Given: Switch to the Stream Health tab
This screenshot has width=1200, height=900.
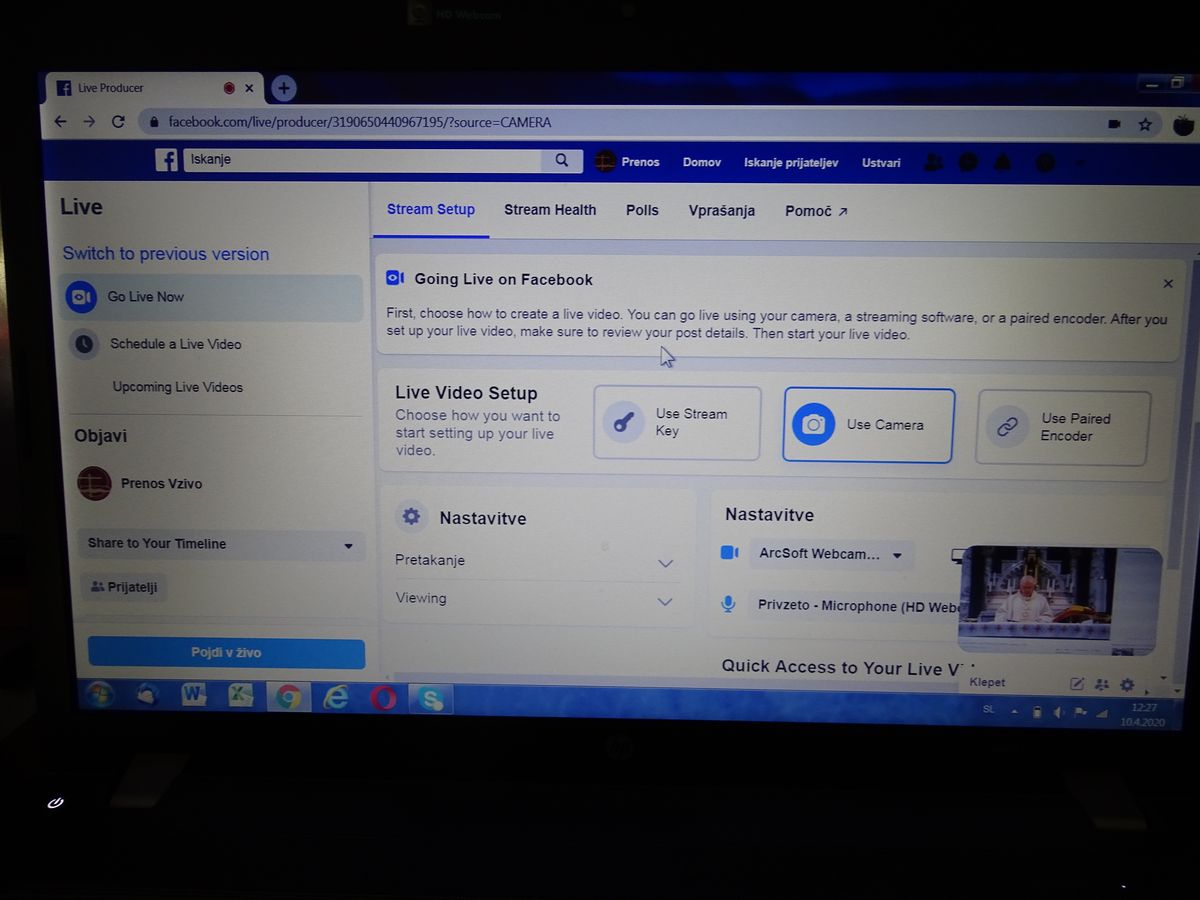Looking at the screenshot, I should 550,210.
